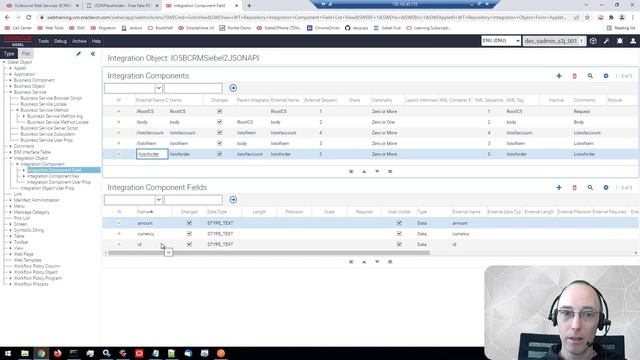This screenshot has width=640, height=360.
Task: Toggle Changed checkbox for currency field
Action: coord(189,233)
